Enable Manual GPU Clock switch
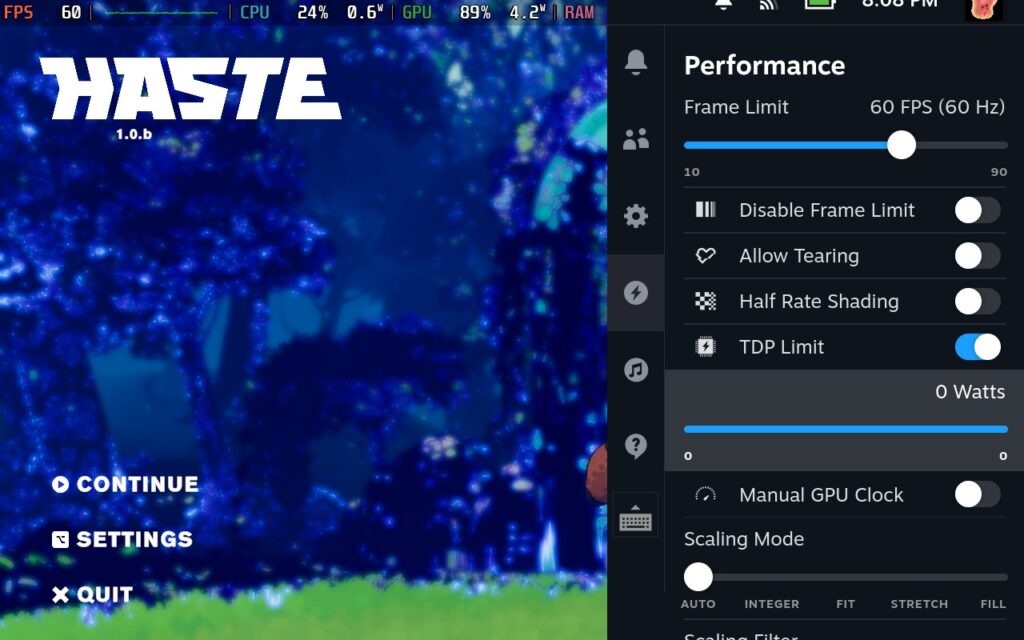This screenshot has width=1024, height=640. [977, 495]
